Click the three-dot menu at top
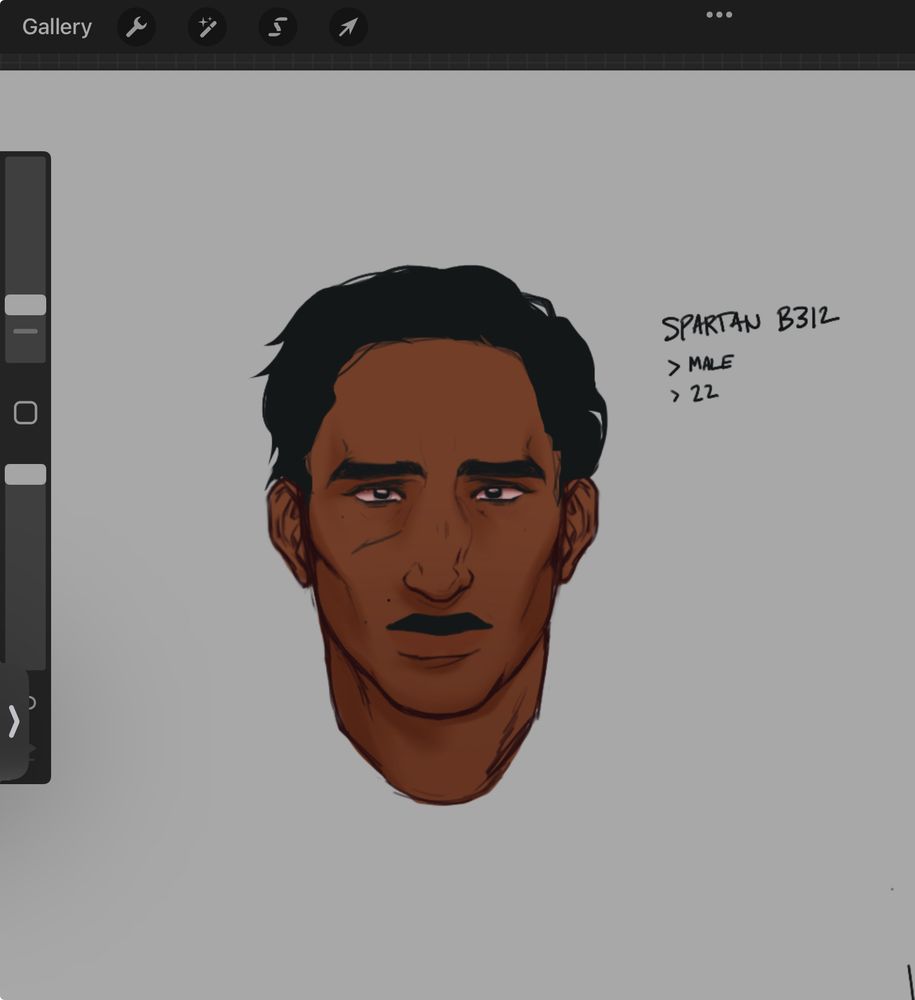 click(719, 15)
